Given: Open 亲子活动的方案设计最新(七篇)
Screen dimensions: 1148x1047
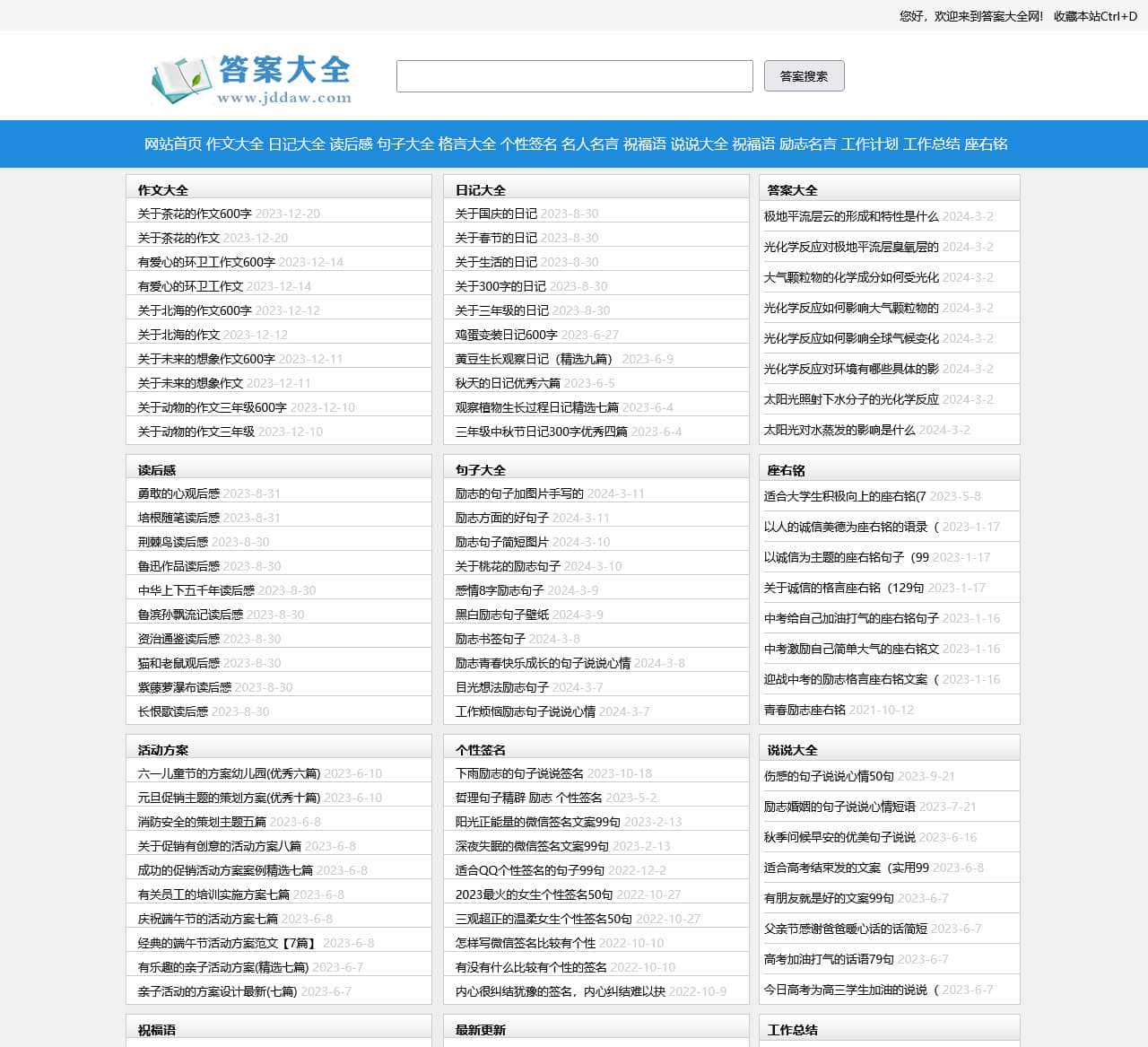Looking at the screenshot, I should (217, 991).
